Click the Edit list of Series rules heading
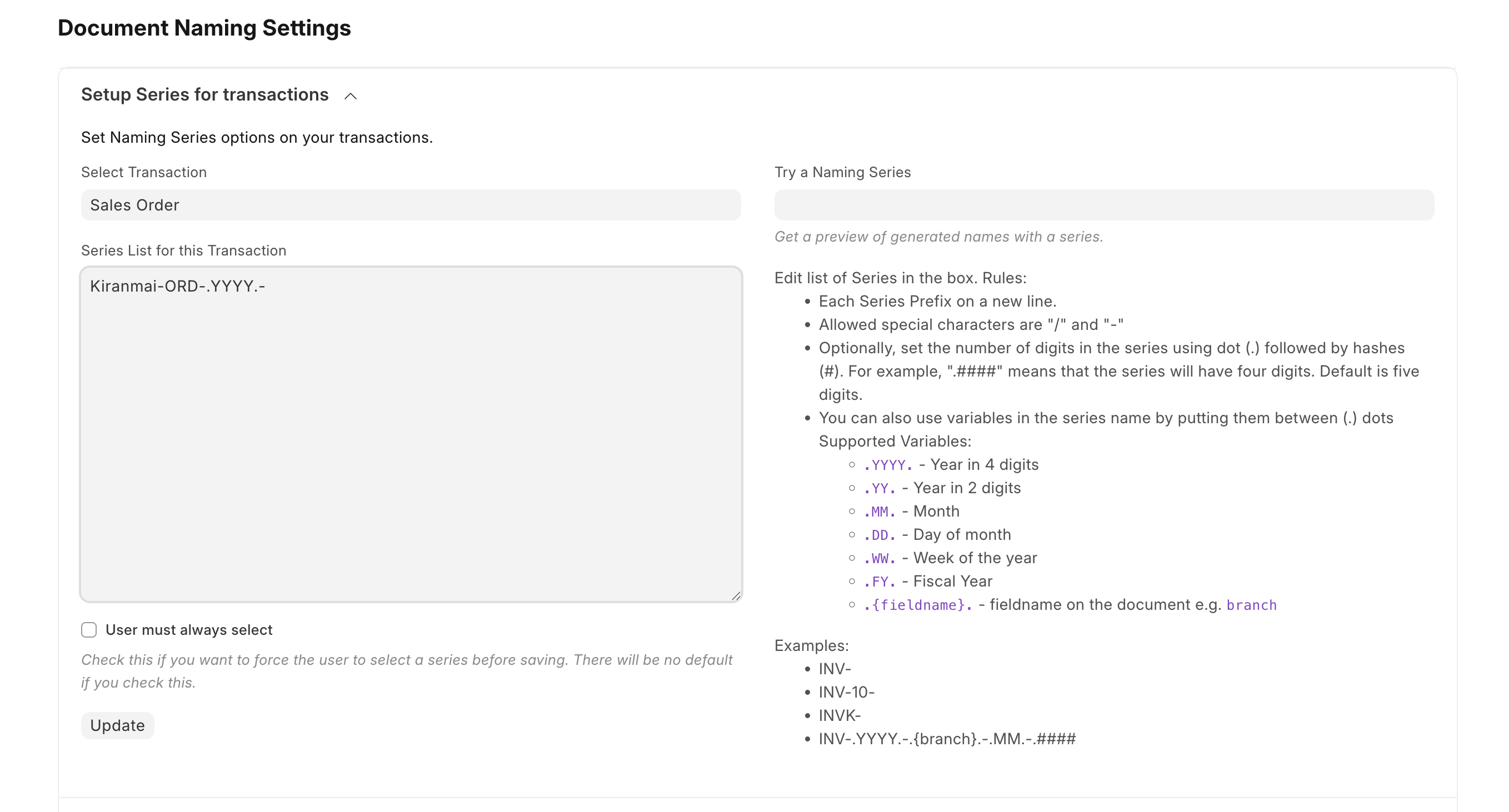The width and height of the screenshot is (1509, 812). pos(901,278)
